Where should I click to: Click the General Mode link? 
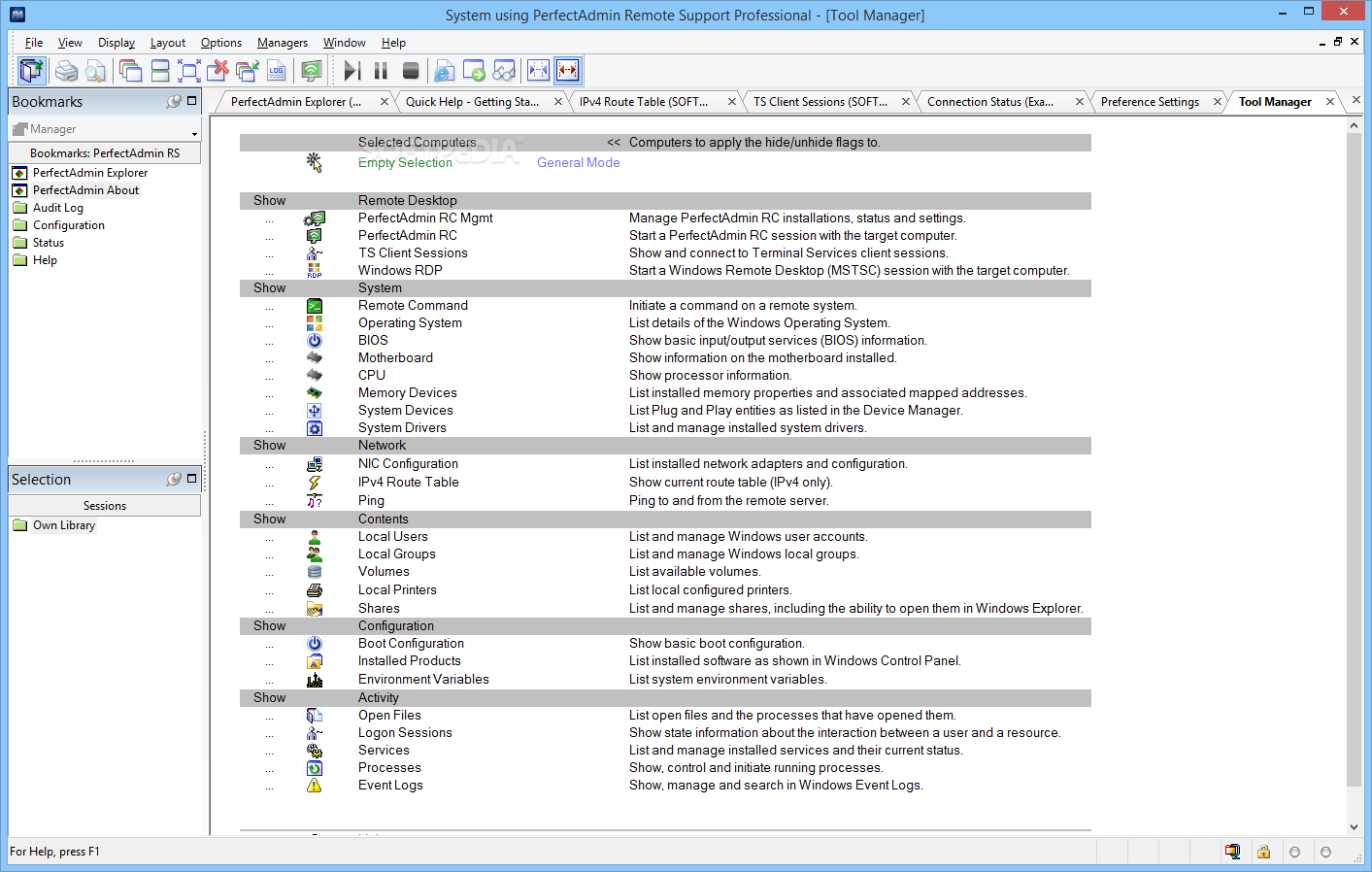tap(578, 163)
